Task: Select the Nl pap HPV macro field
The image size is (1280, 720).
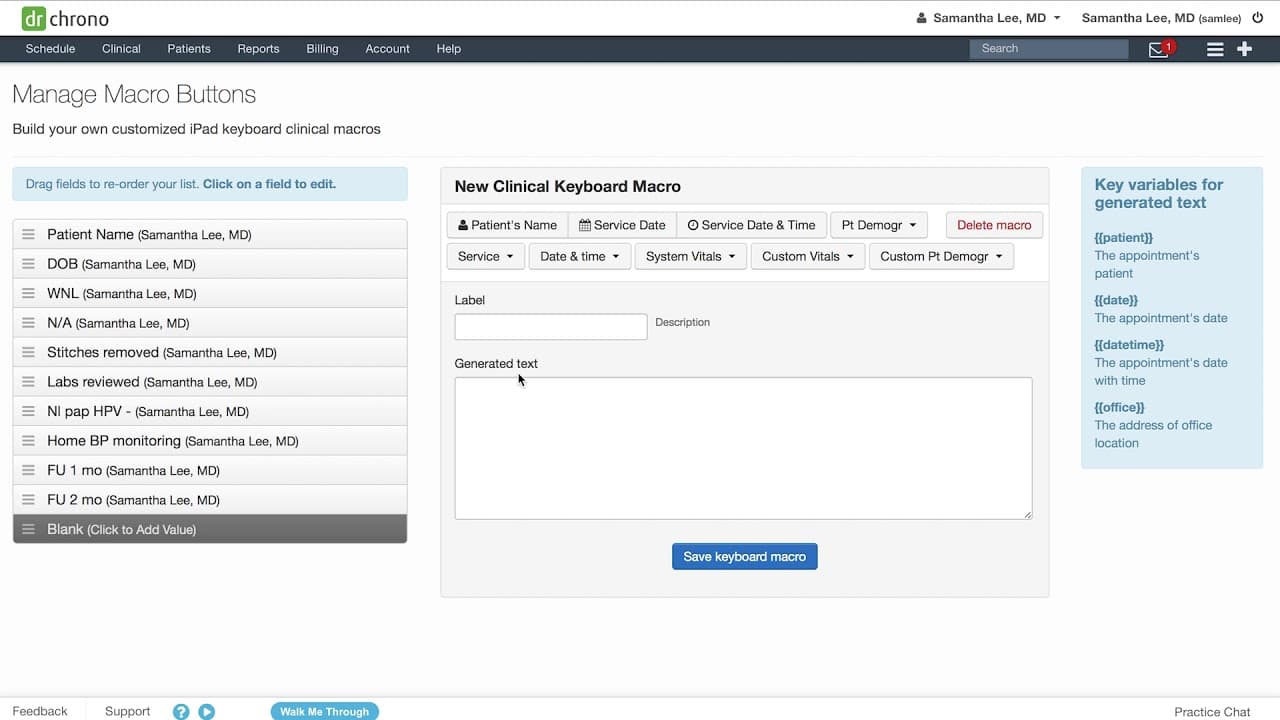Action: (x=210, y=412)
